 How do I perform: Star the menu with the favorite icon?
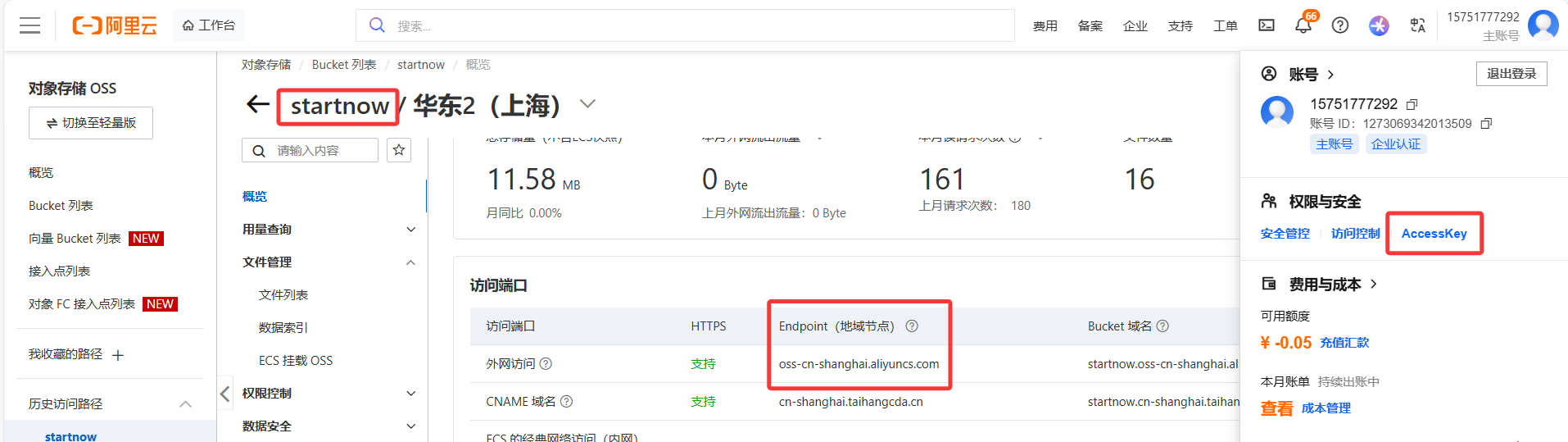pyautogui.click(x=399, y=150)
